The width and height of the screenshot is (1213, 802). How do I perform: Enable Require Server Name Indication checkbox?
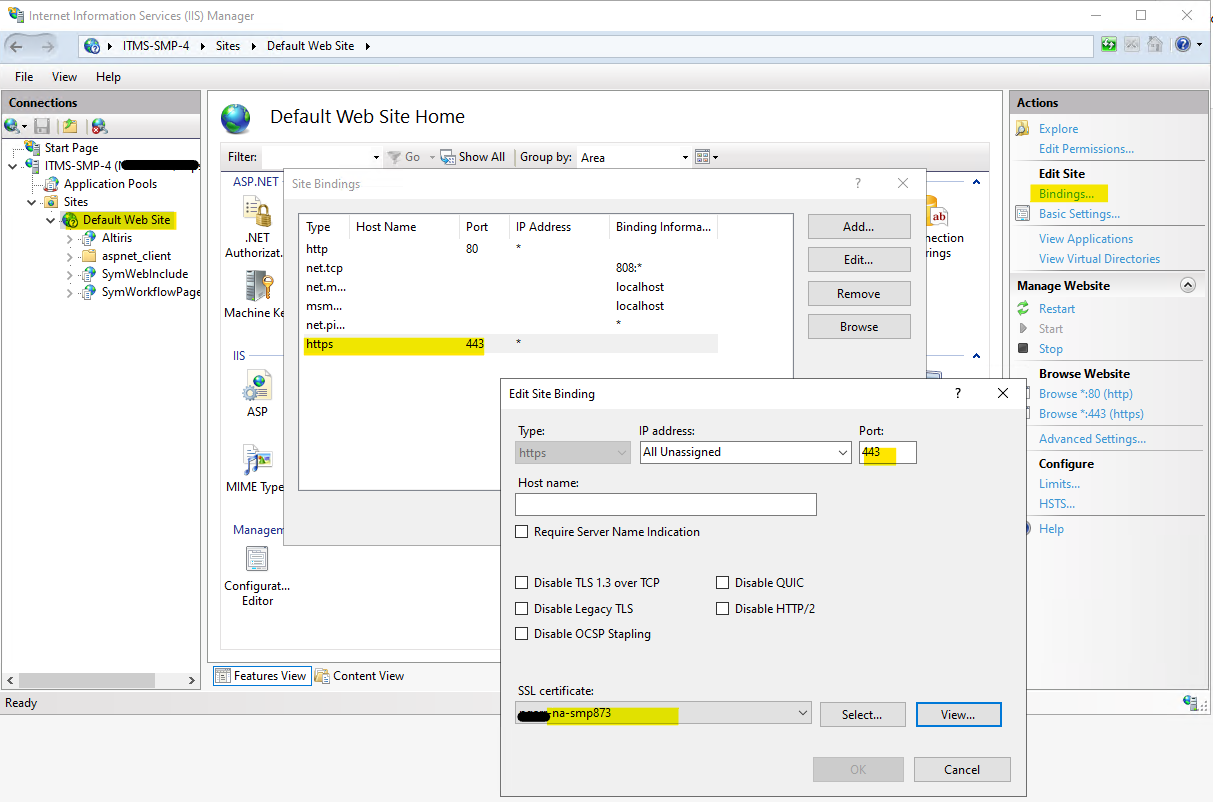tap(521, 532)
